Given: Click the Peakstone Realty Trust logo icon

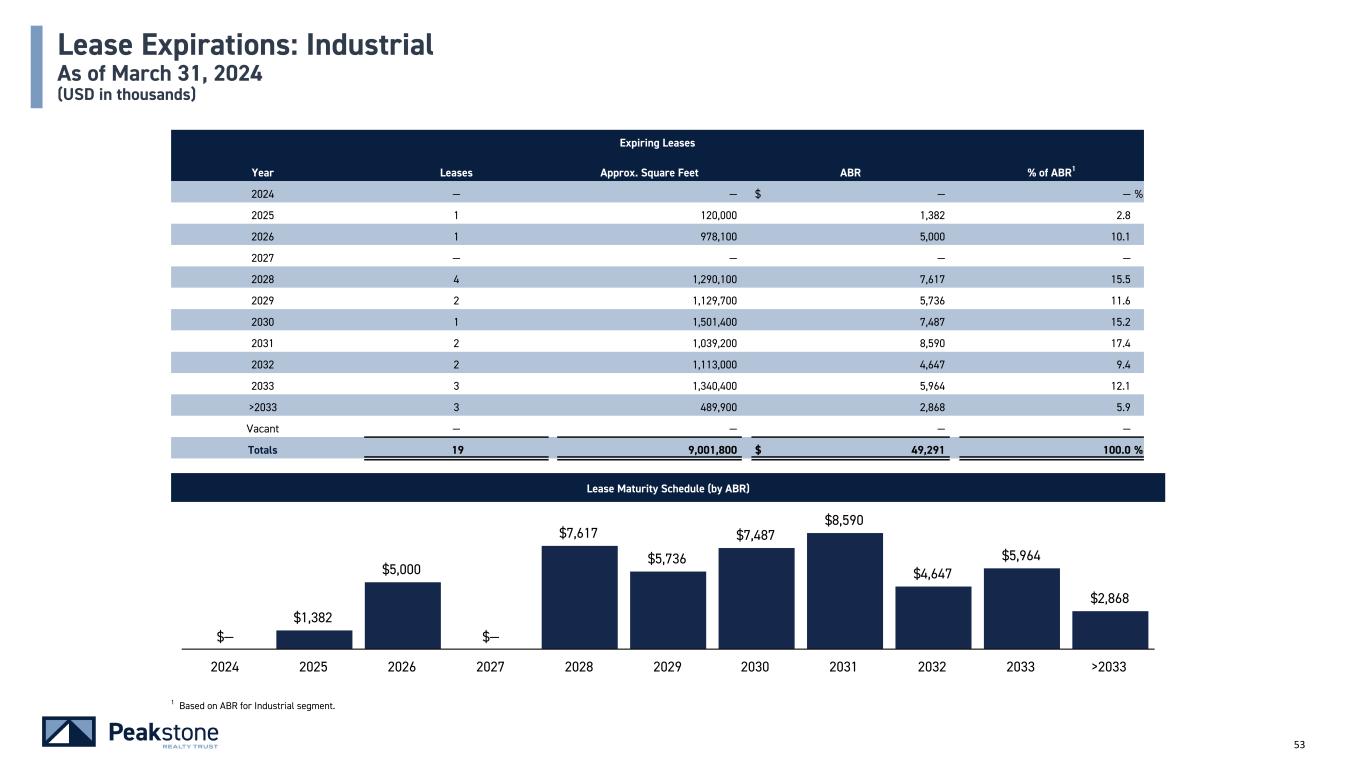Looking at the screenshot, I should [69, 732].
